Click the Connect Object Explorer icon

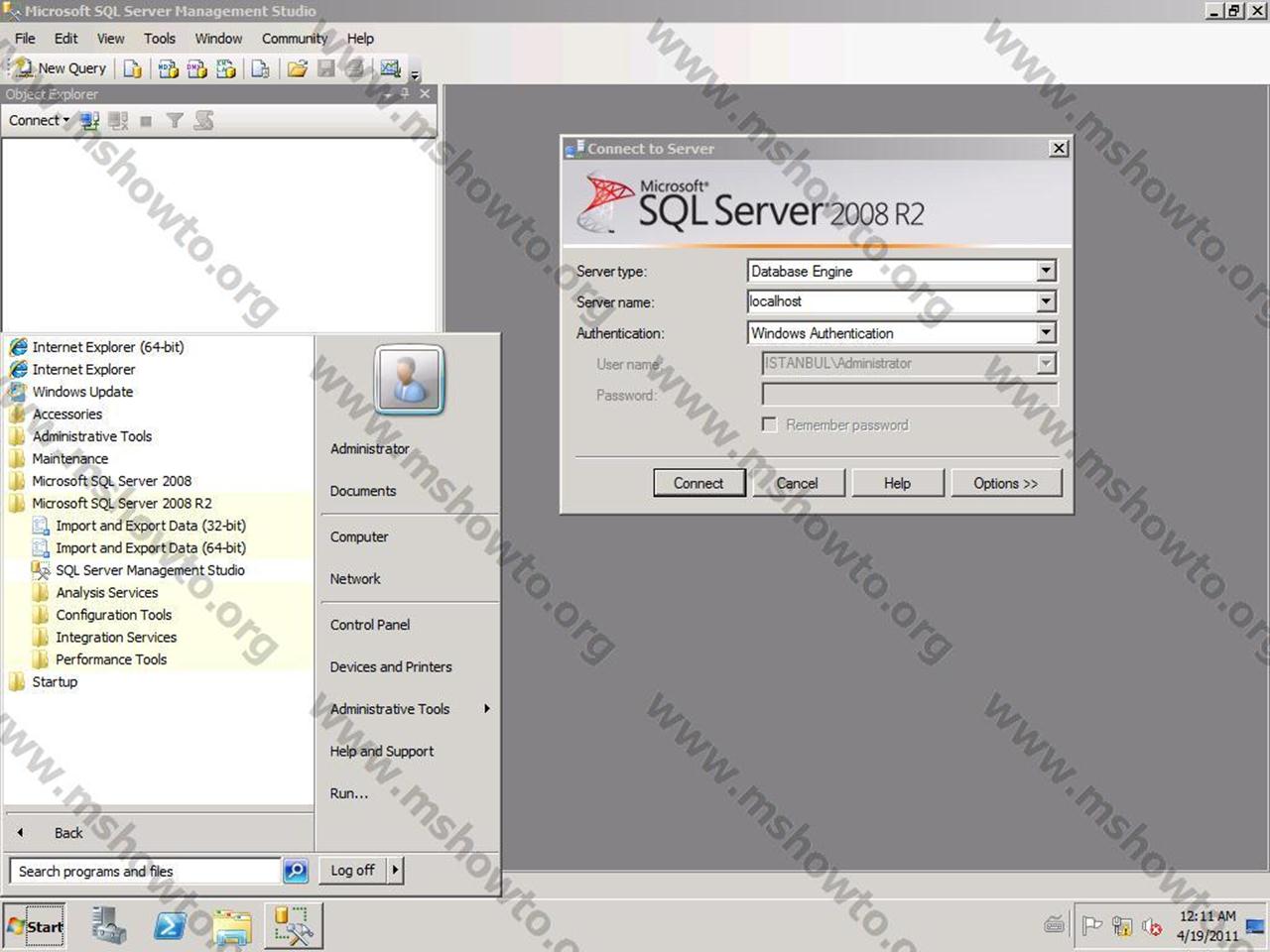click(89, 121)
